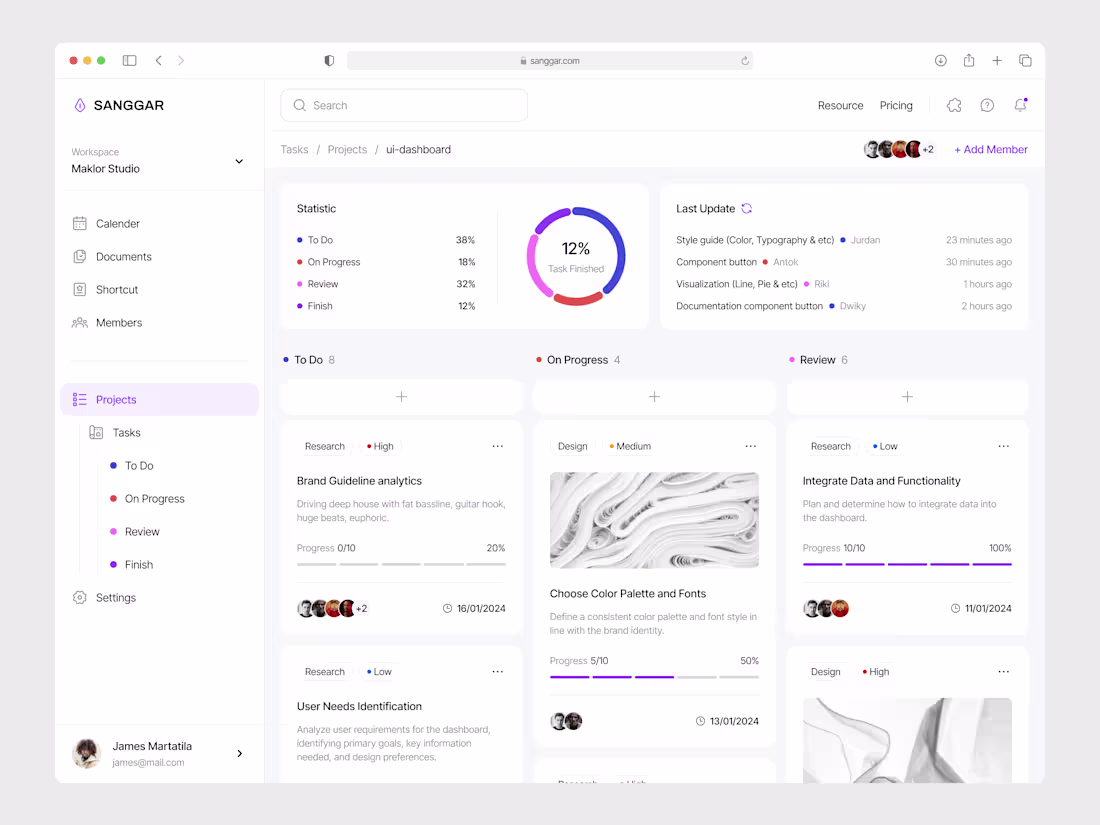Image resolution: width=1100 pixels, height=825 pixels.
Task: Select Finish in sidebar tree
Action: [x=132, y=565]
